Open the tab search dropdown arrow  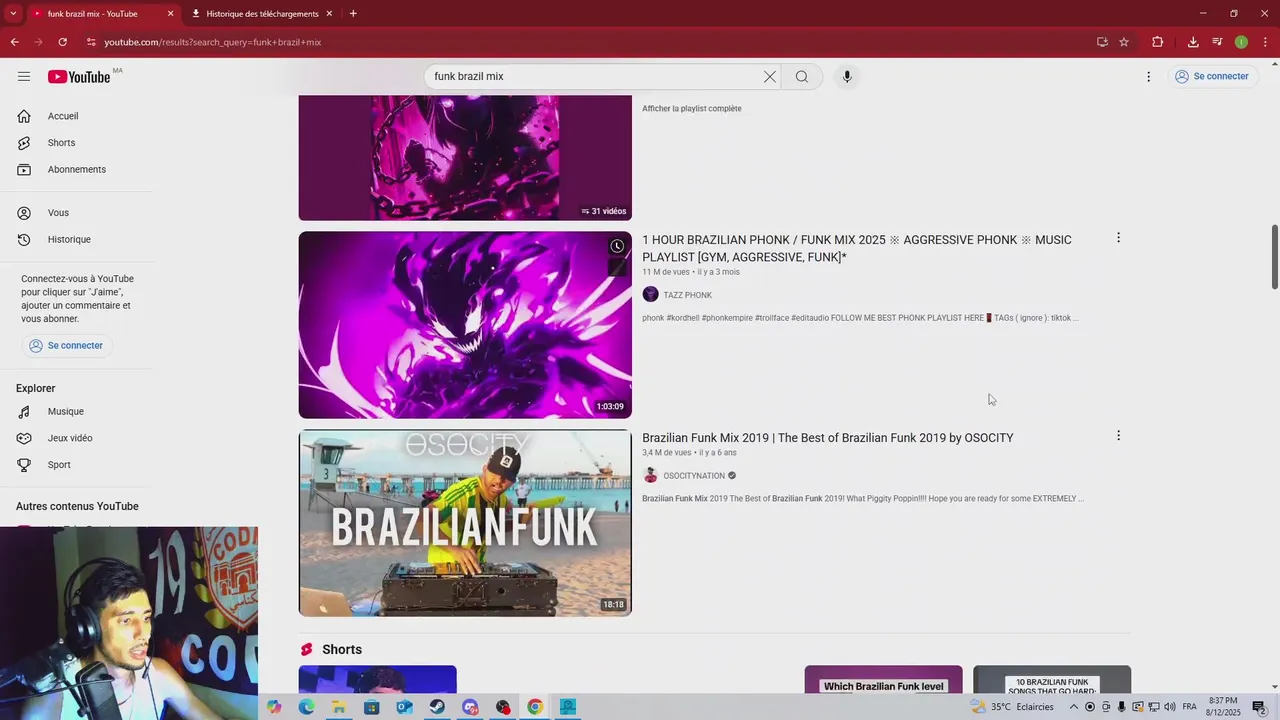[x=13, y=14]
